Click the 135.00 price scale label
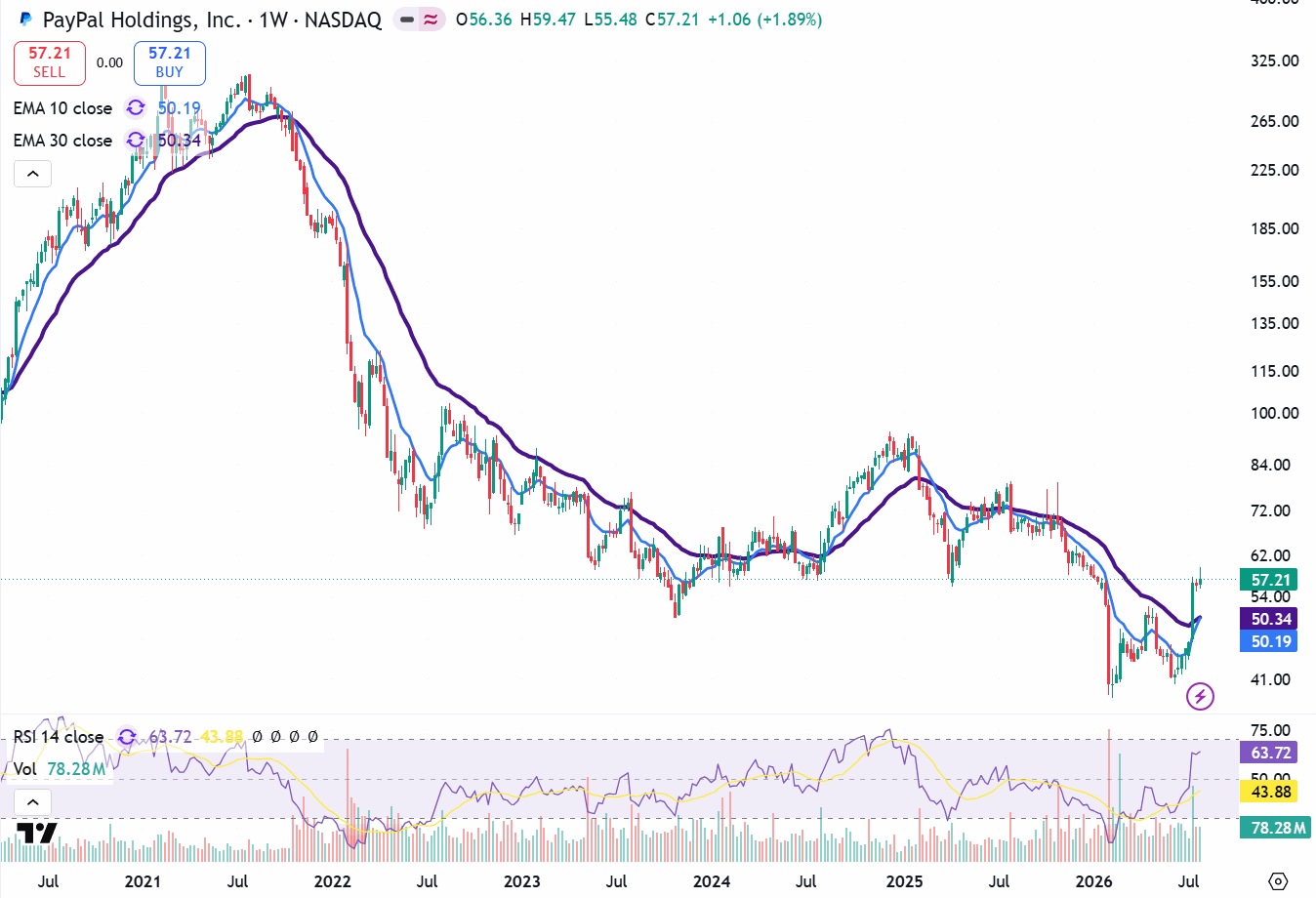 tap(1275, 323)
